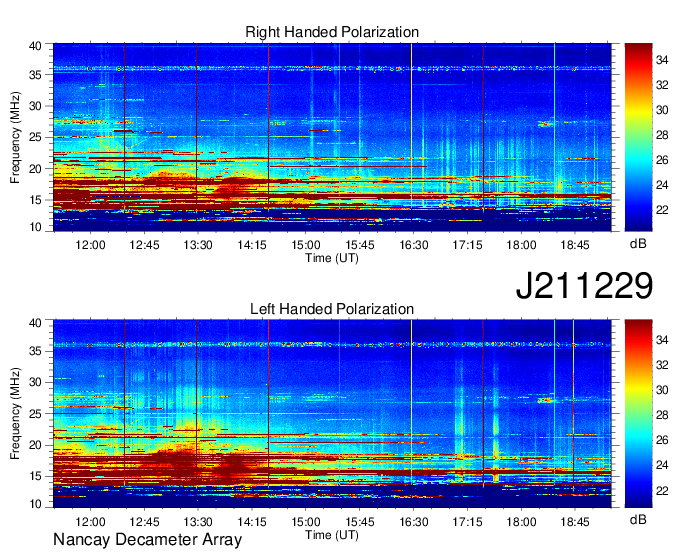Click the "Time (UT)" label under Right Handed plot
Viewport: 680px width, 552px height.
coord(332,258)
